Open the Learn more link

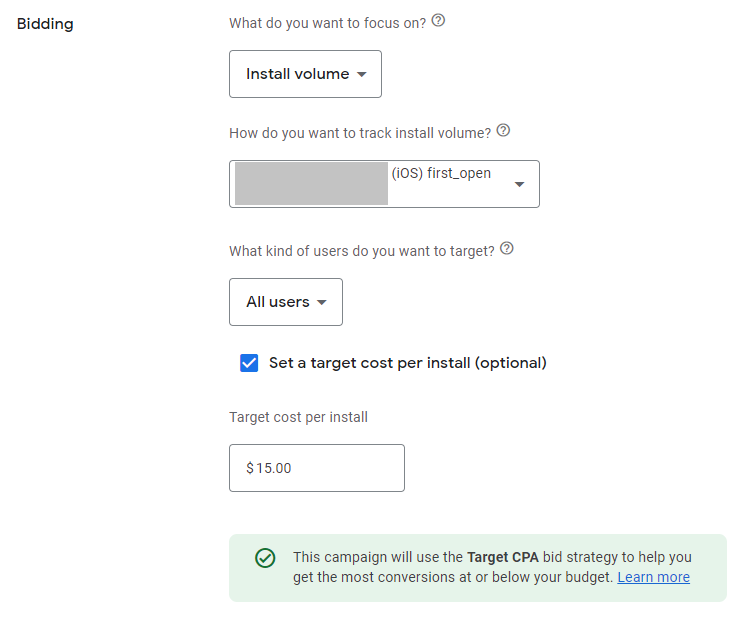pos(653,577)
